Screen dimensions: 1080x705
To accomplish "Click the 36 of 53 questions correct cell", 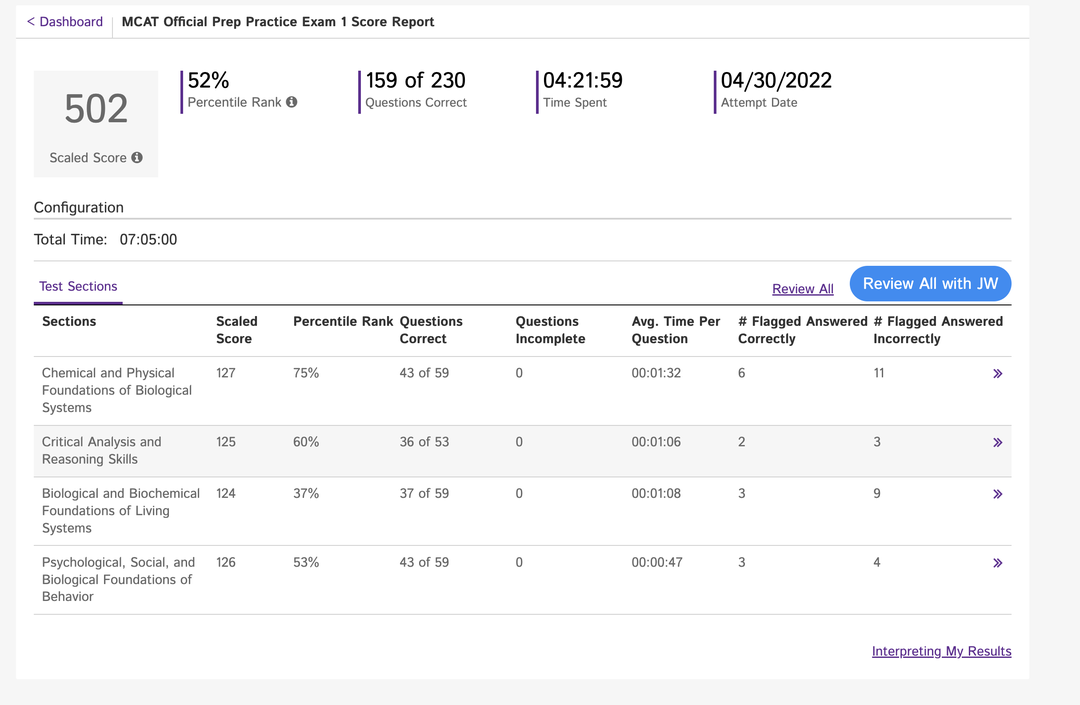I will point(424,442).
